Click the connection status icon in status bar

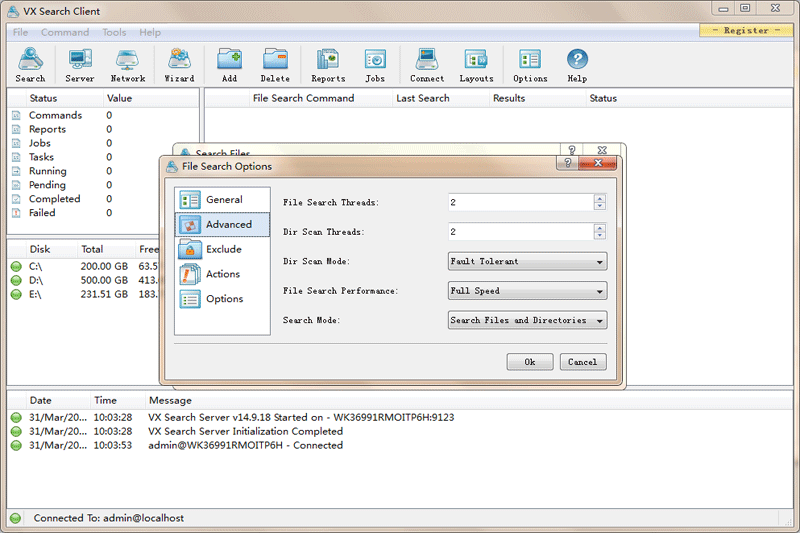pyautogui.click(x=15, y=518)
